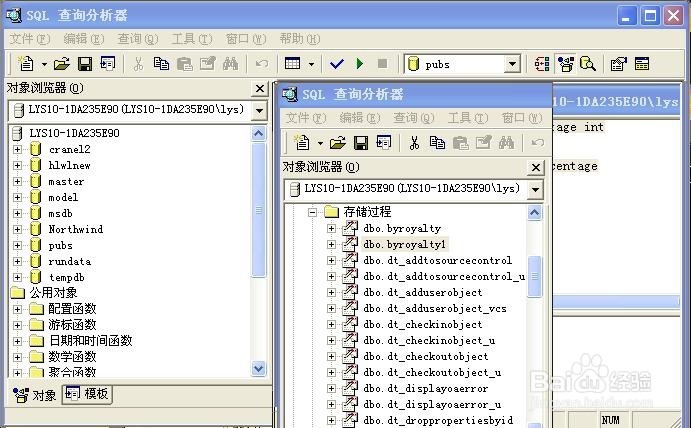Click the Paste icon in main toolbar

pos(185,64)
